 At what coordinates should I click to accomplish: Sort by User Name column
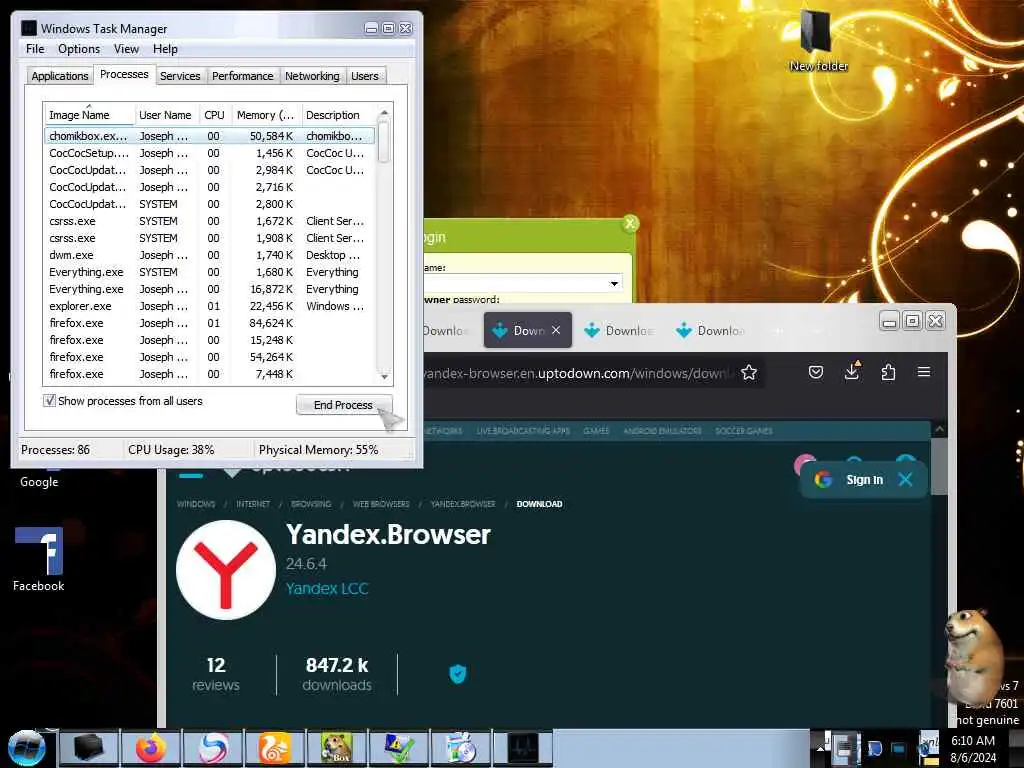pos(165,115)
